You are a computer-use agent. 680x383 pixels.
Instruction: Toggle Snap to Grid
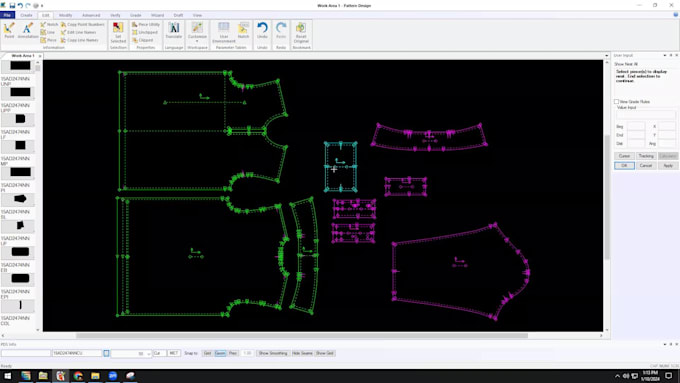207,354
